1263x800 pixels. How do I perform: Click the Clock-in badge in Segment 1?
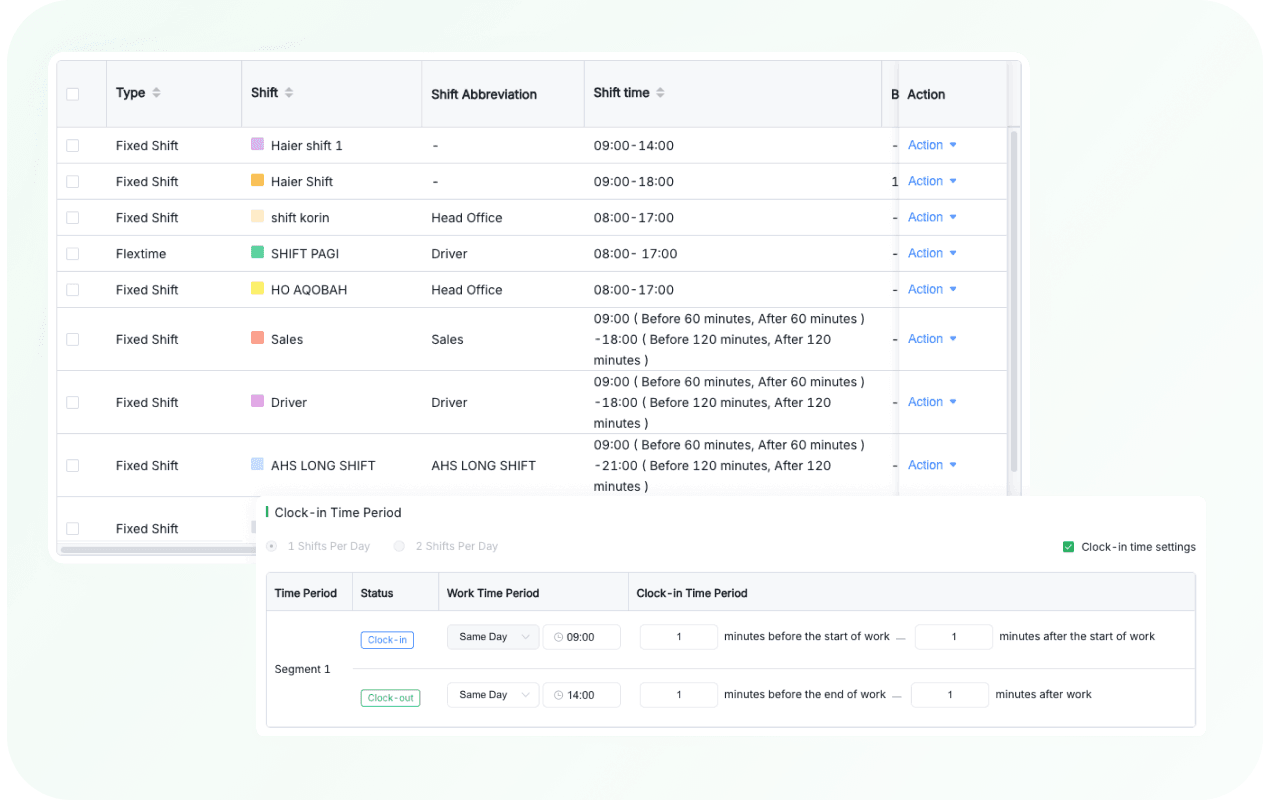click(386, 639)
